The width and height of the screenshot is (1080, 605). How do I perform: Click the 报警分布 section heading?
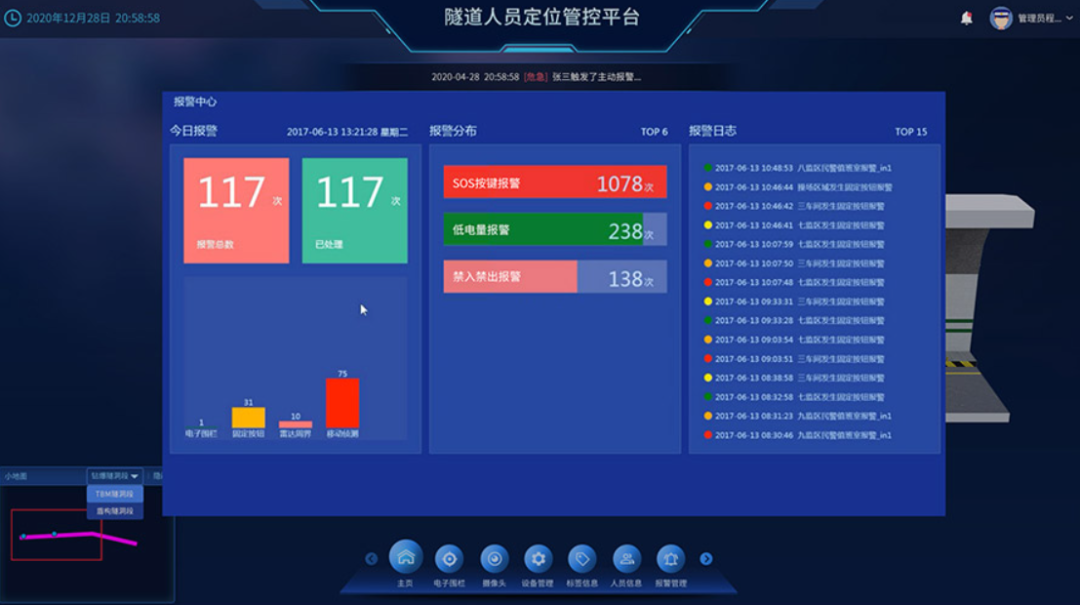[x=453, y=131]
